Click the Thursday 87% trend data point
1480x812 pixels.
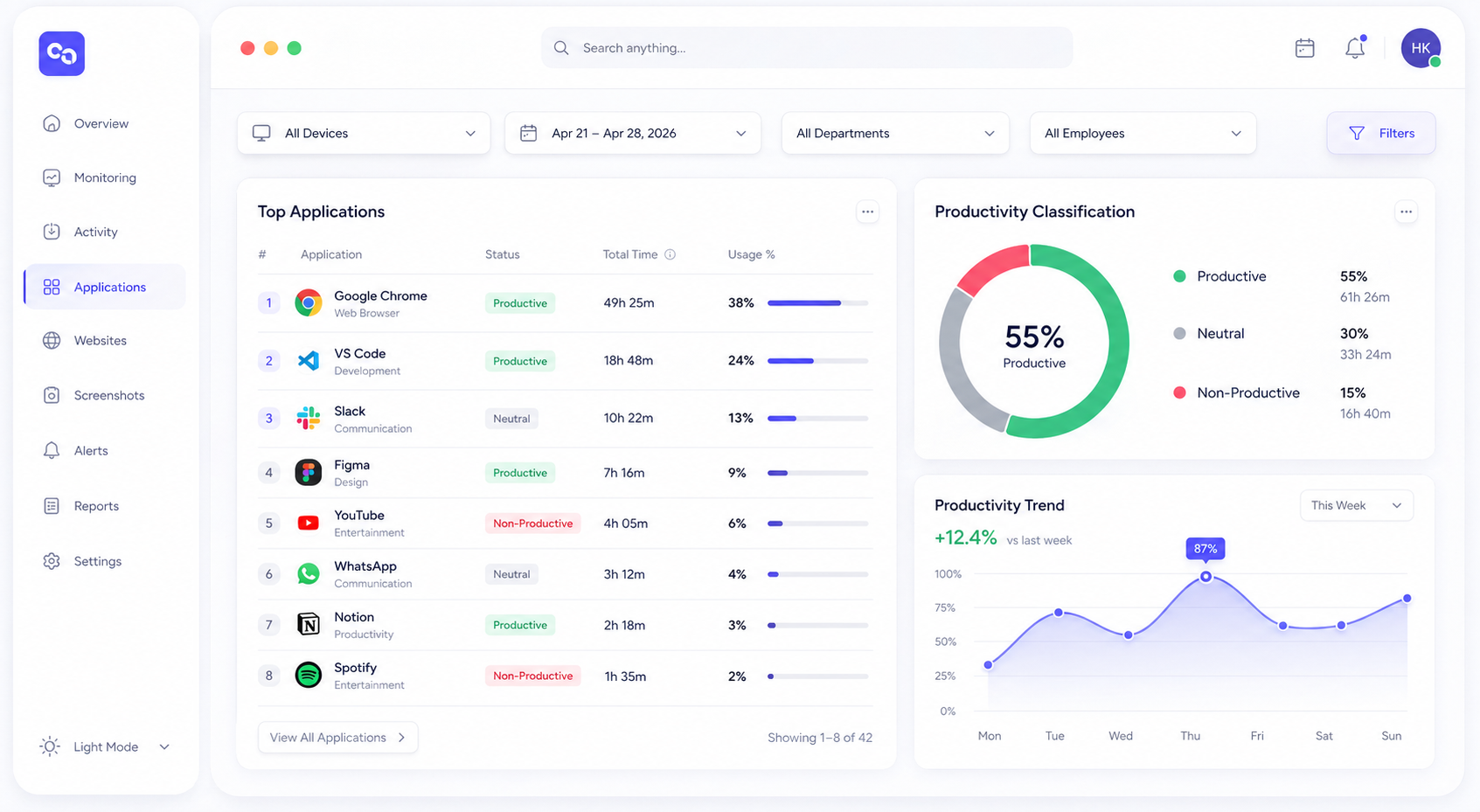pyautogui.click(x=1206, y=577)
